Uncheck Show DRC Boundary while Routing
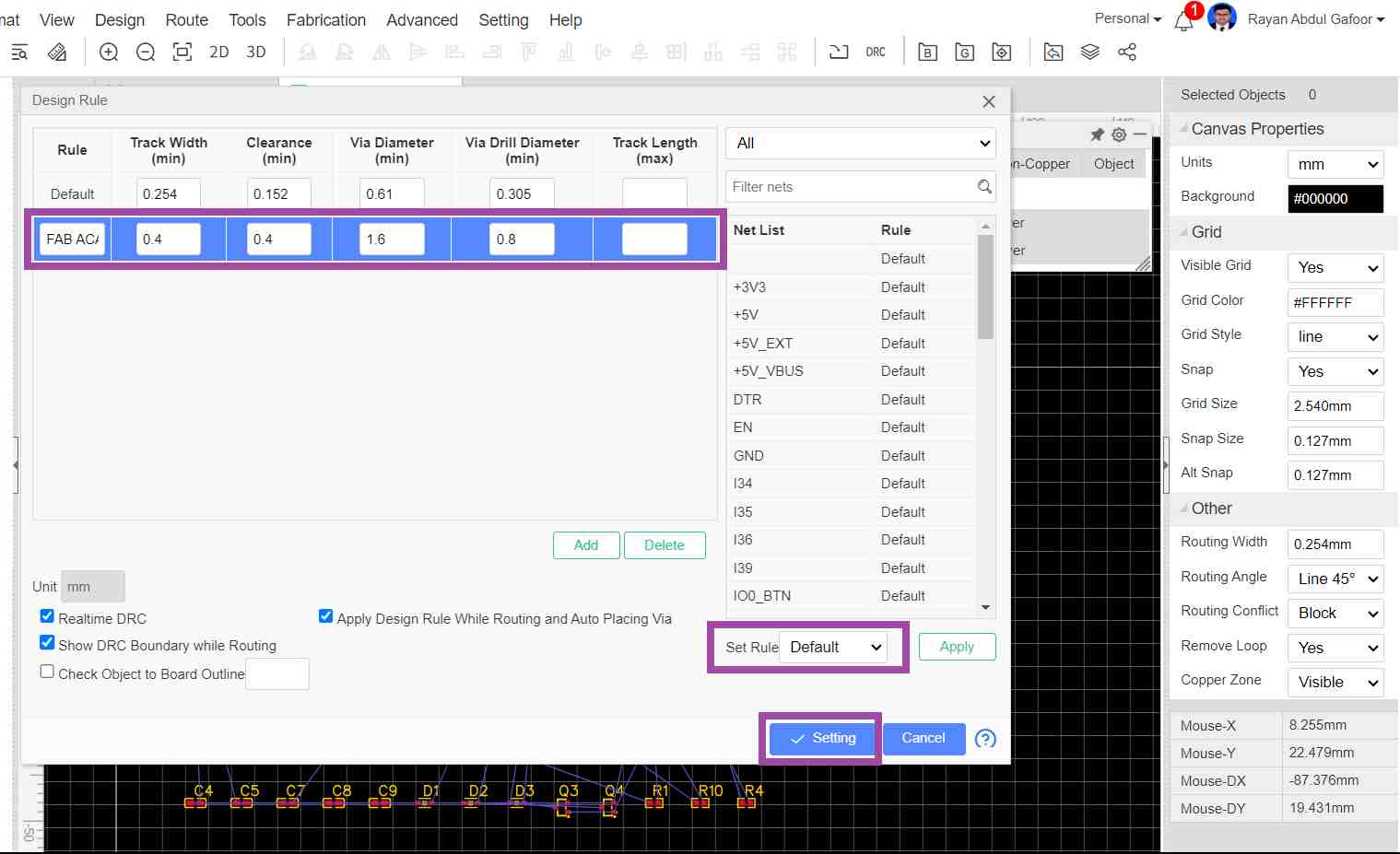The image size is (1400, 854). (47, 643)
